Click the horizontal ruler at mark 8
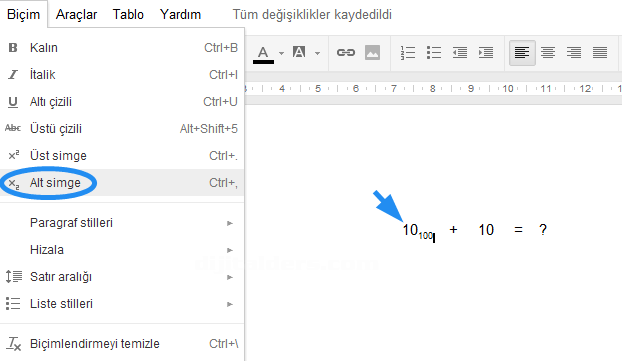The height and width of the screenshot is (361, 622). (x=432, y=88)
